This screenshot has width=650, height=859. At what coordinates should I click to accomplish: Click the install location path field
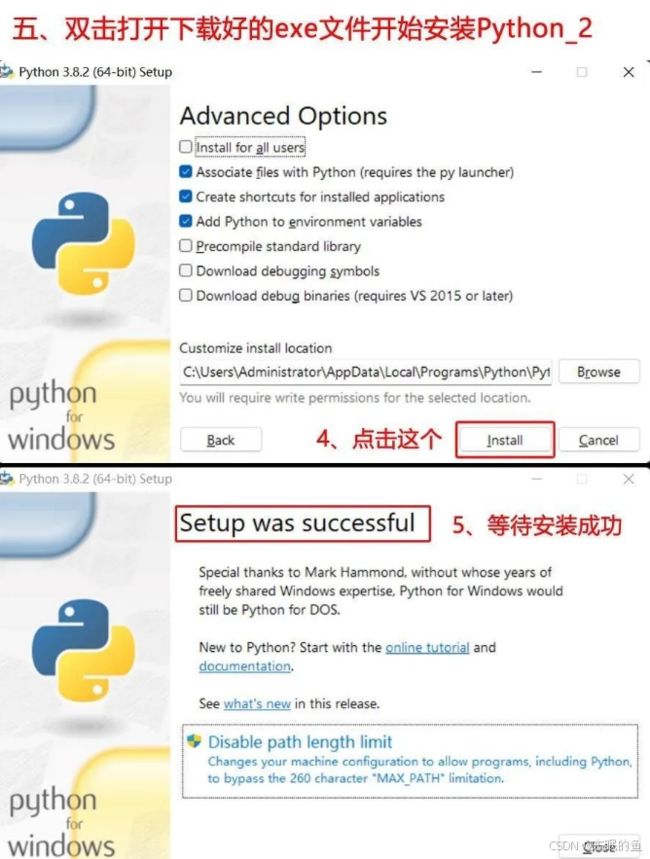point(366,373)
